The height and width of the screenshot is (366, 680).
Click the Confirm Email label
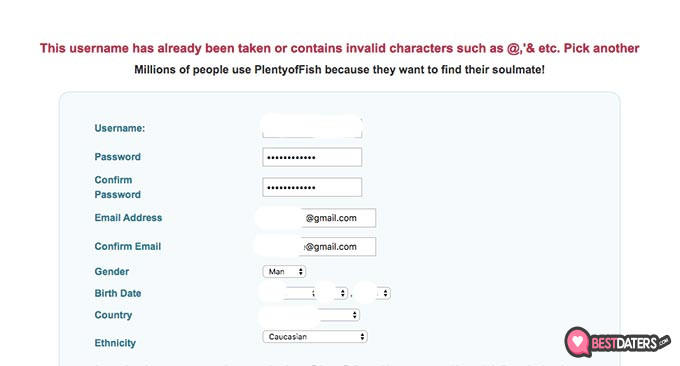pos(128,246)
